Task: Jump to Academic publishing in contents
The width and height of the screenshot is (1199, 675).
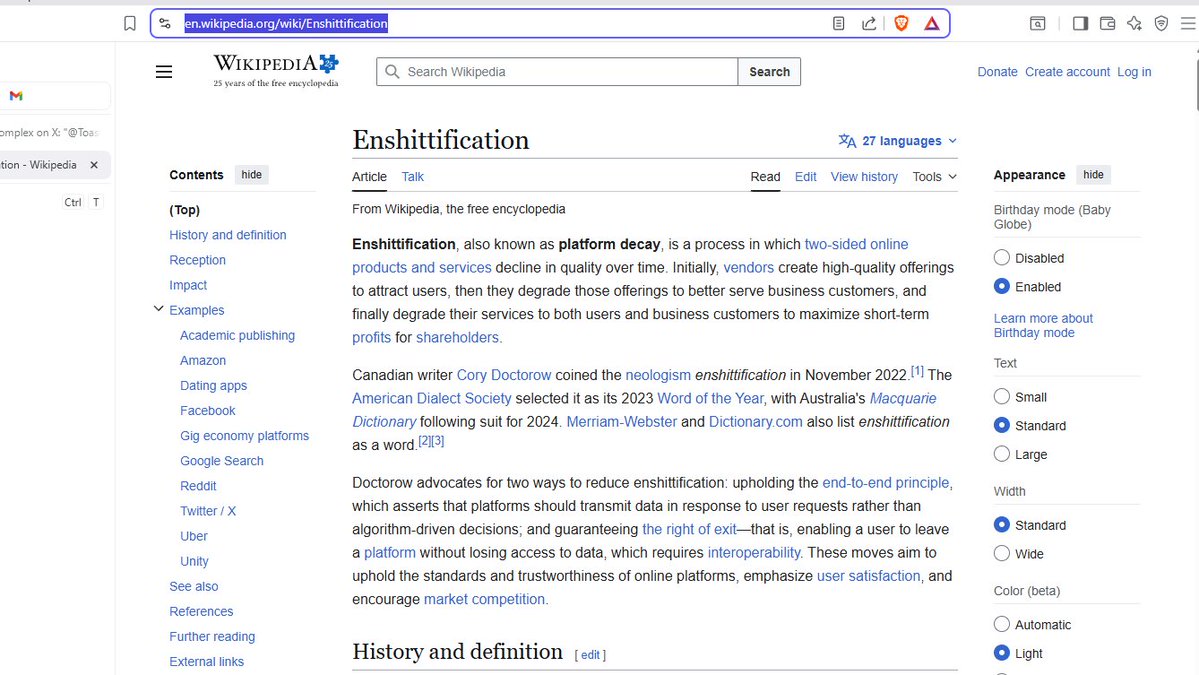Action: tap(237, 336)
